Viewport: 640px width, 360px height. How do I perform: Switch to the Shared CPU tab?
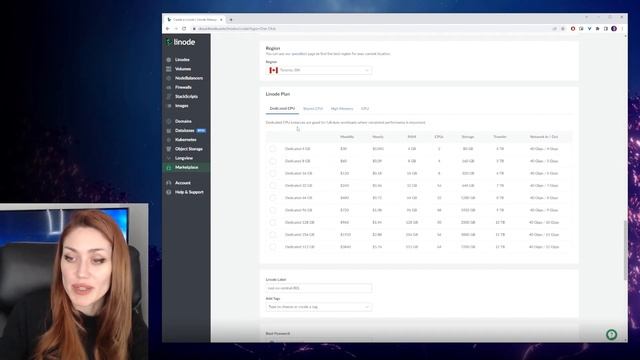[x=313, y=109]
